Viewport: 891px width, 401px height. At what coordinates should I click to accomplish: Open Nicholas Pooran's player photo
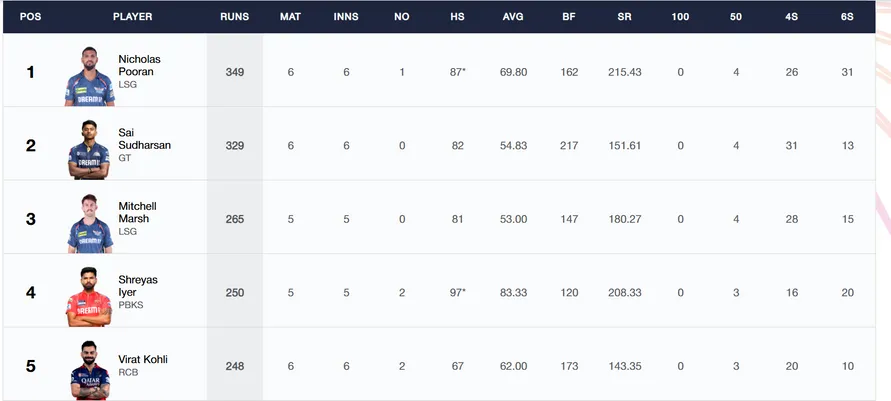click(90, 76)
